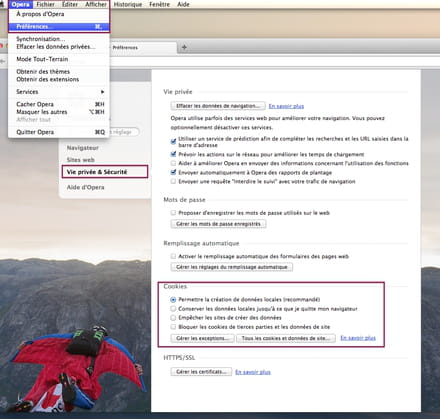Open Sites web settings section
The width and height of the screenshot is (440, 419).
[x=81, y=160]
